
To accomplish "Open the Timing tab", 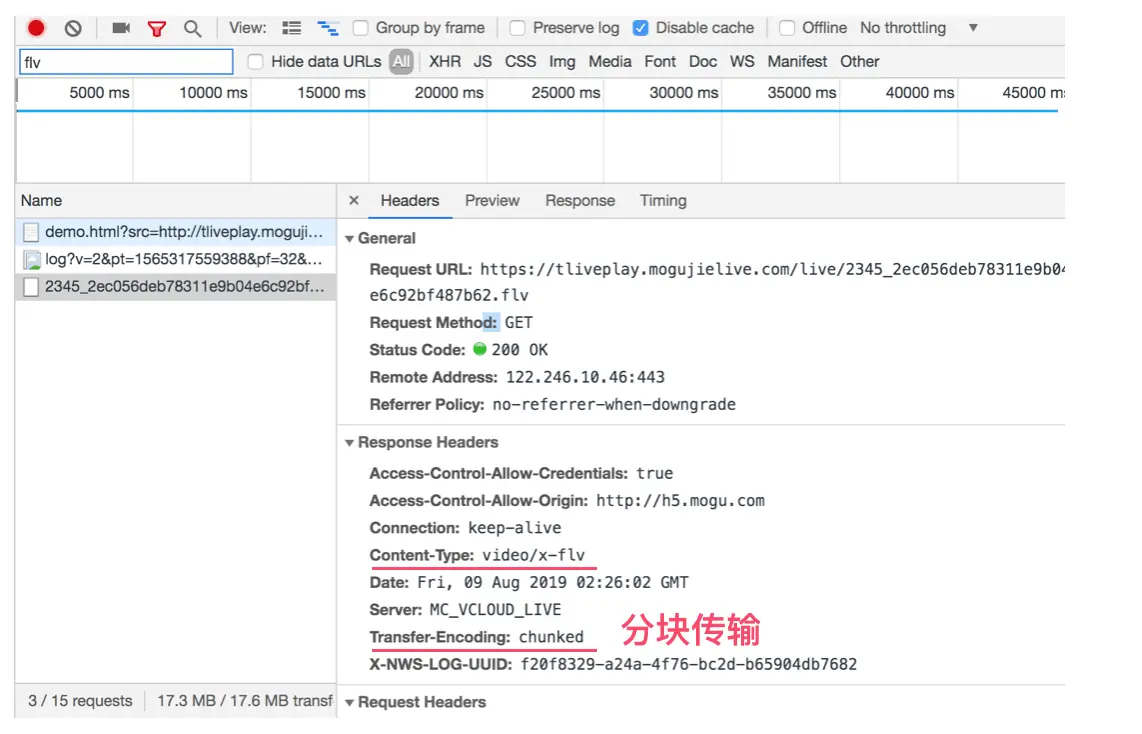I will pyautogui.click(x=663, y=201).
